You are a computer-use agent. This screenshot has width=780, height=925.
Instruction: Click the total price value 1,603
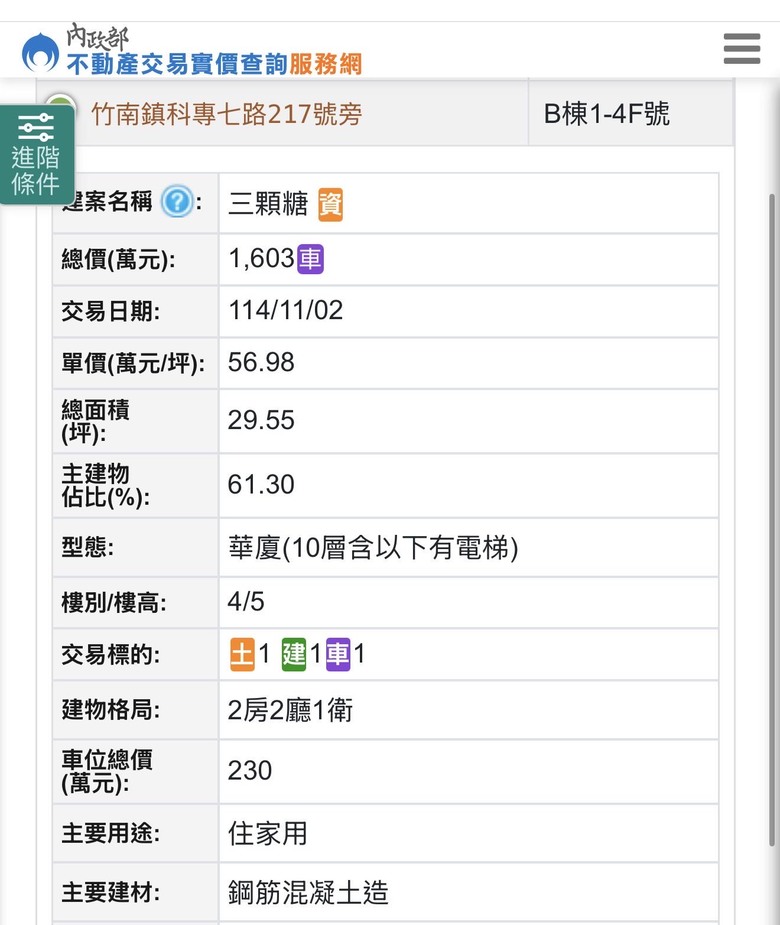pos(261,259)
